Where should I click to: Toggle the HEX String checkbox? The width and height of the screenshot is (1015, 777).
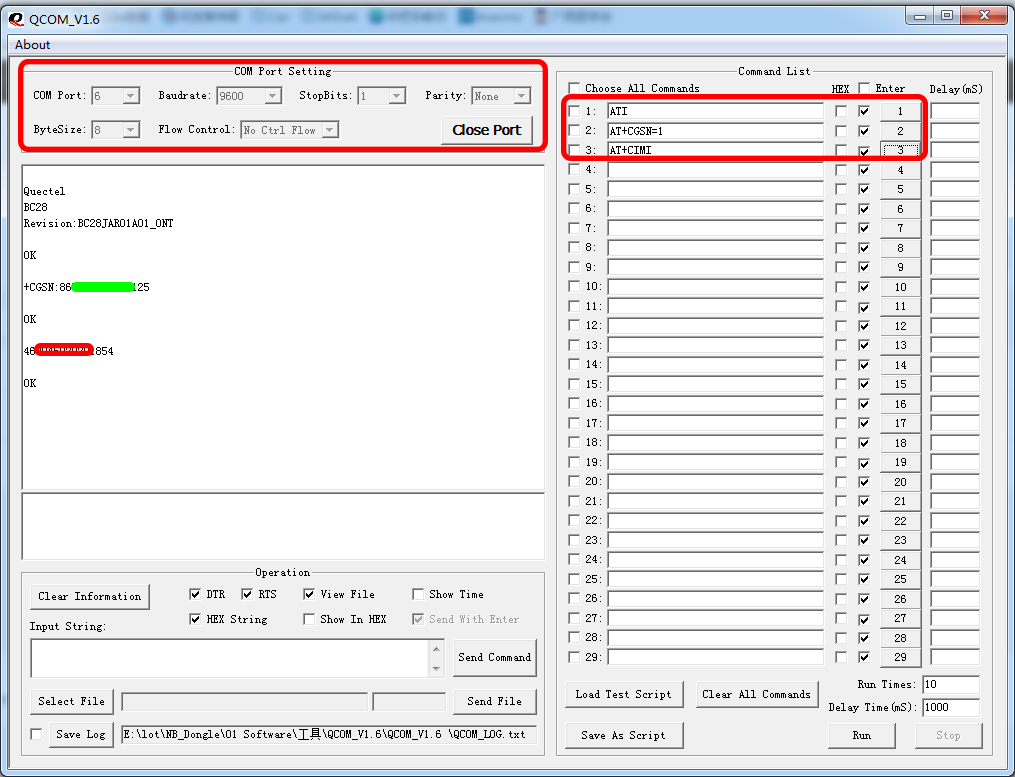195,619
